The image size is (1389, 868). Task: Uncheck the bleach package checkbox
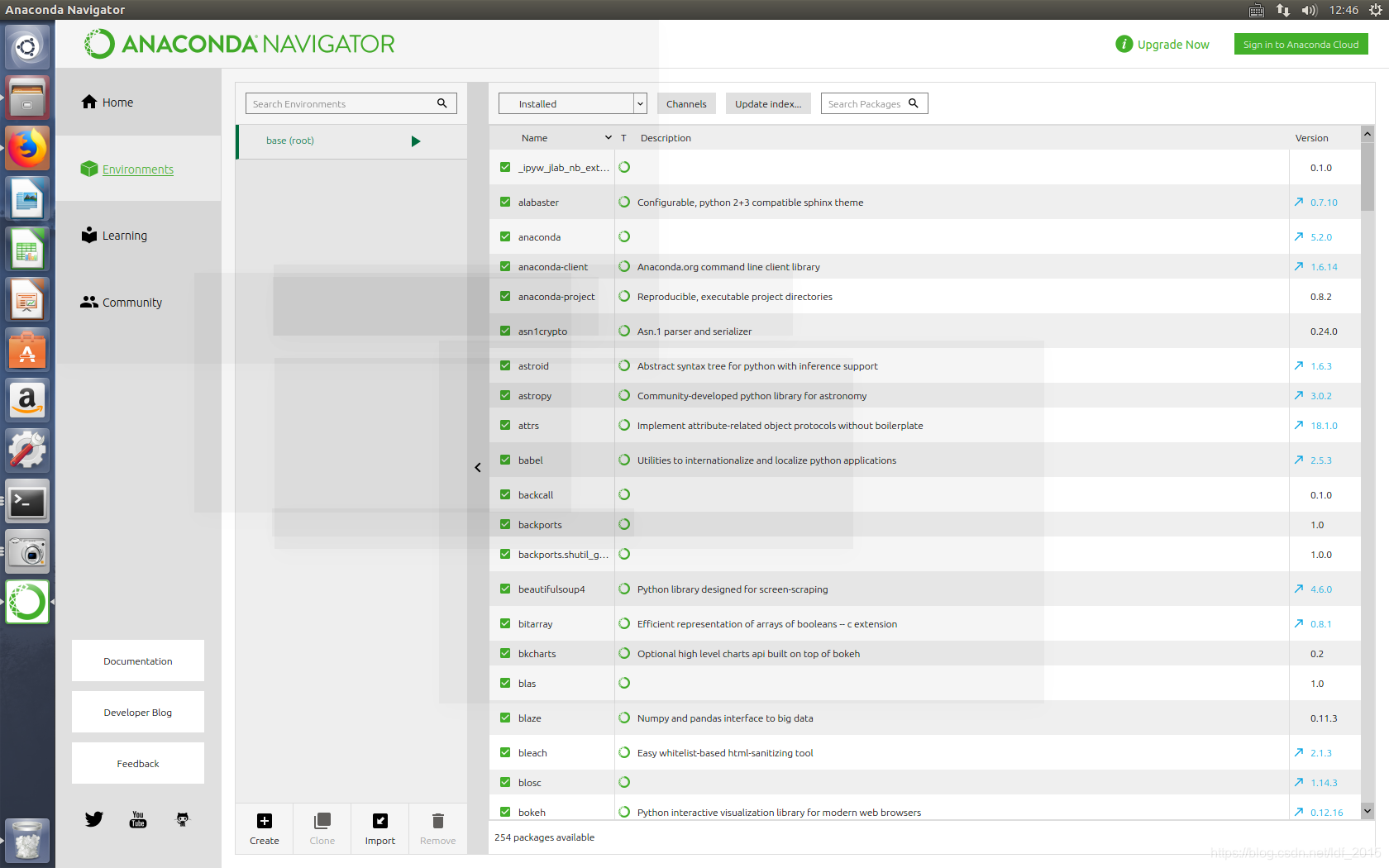tap(505, 752)
